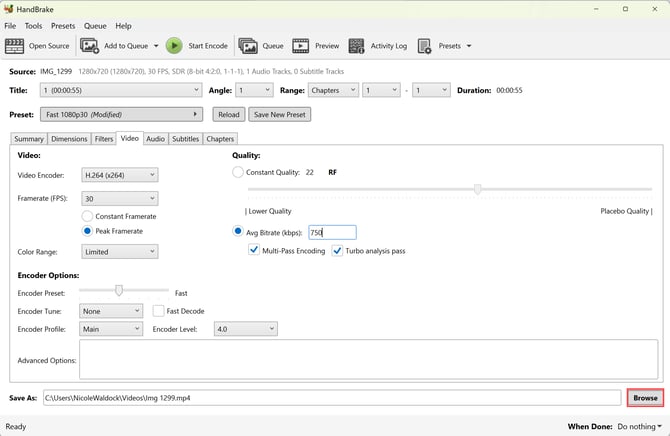670x436 pixels.
Task: Open the Encoder Tune dropdown
Action: [x=111, y=311]
